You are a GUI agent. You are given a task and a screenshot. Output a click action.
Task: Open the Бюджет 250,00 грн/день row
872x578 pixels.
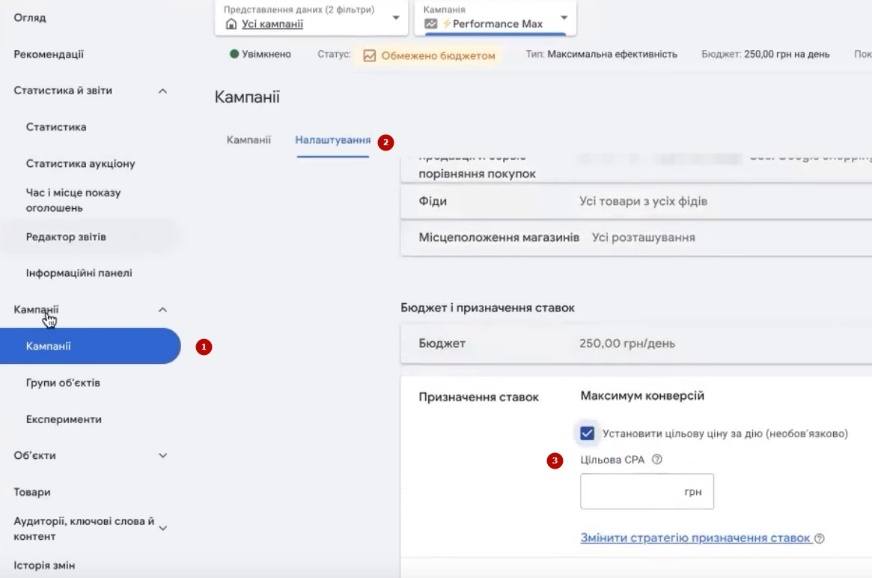[x=635, y=344]
